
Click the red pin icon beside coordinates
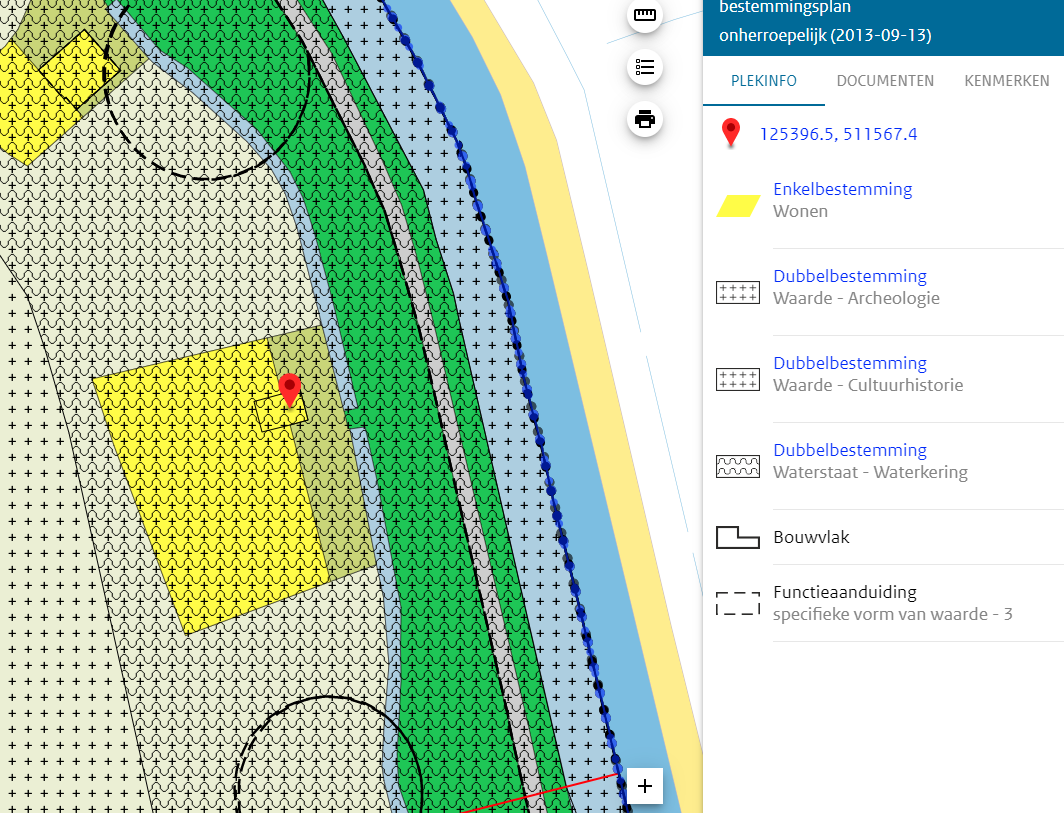(732, 133)
